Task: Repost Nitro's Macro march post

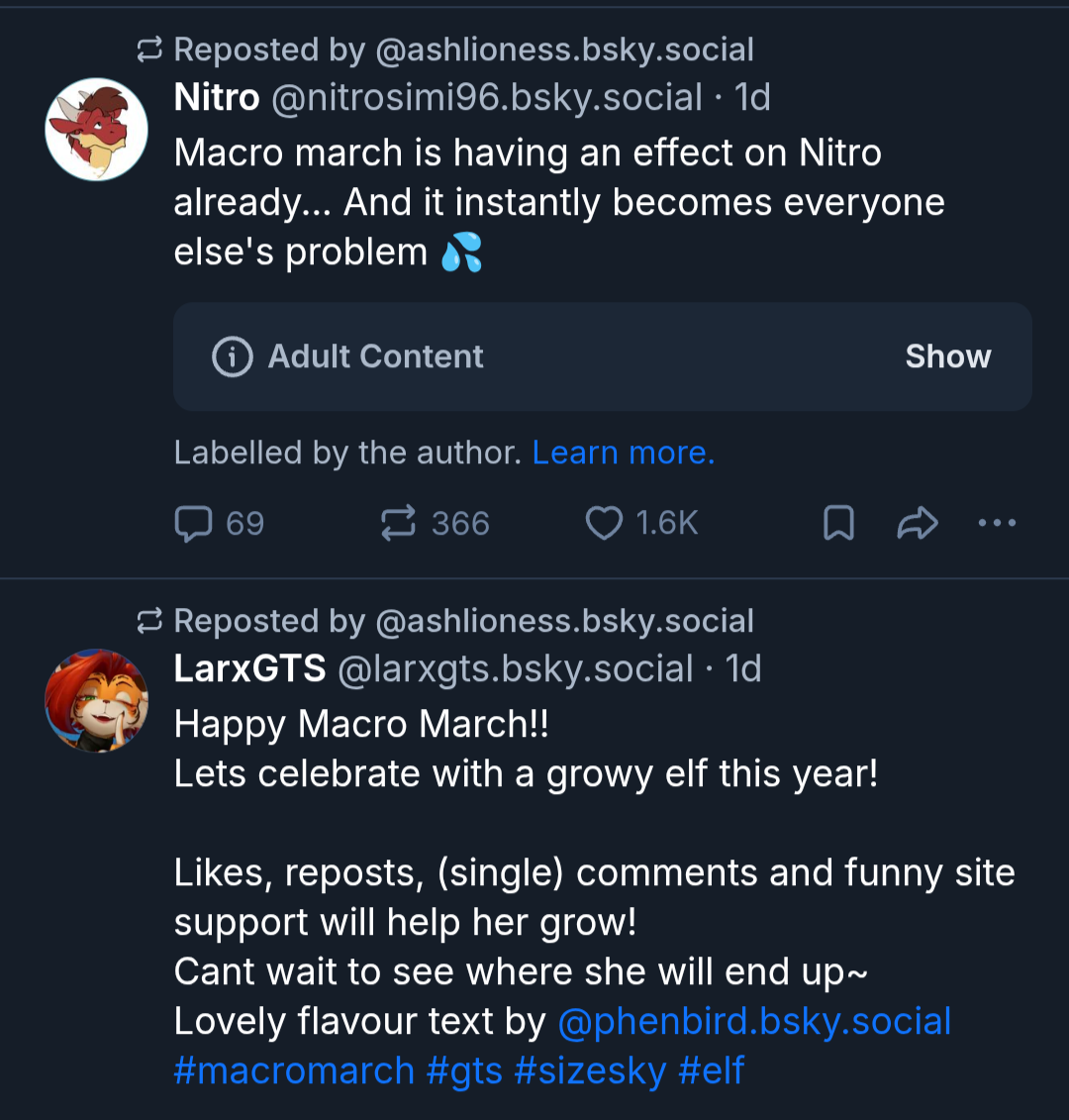Action: [x=435, y=524]
